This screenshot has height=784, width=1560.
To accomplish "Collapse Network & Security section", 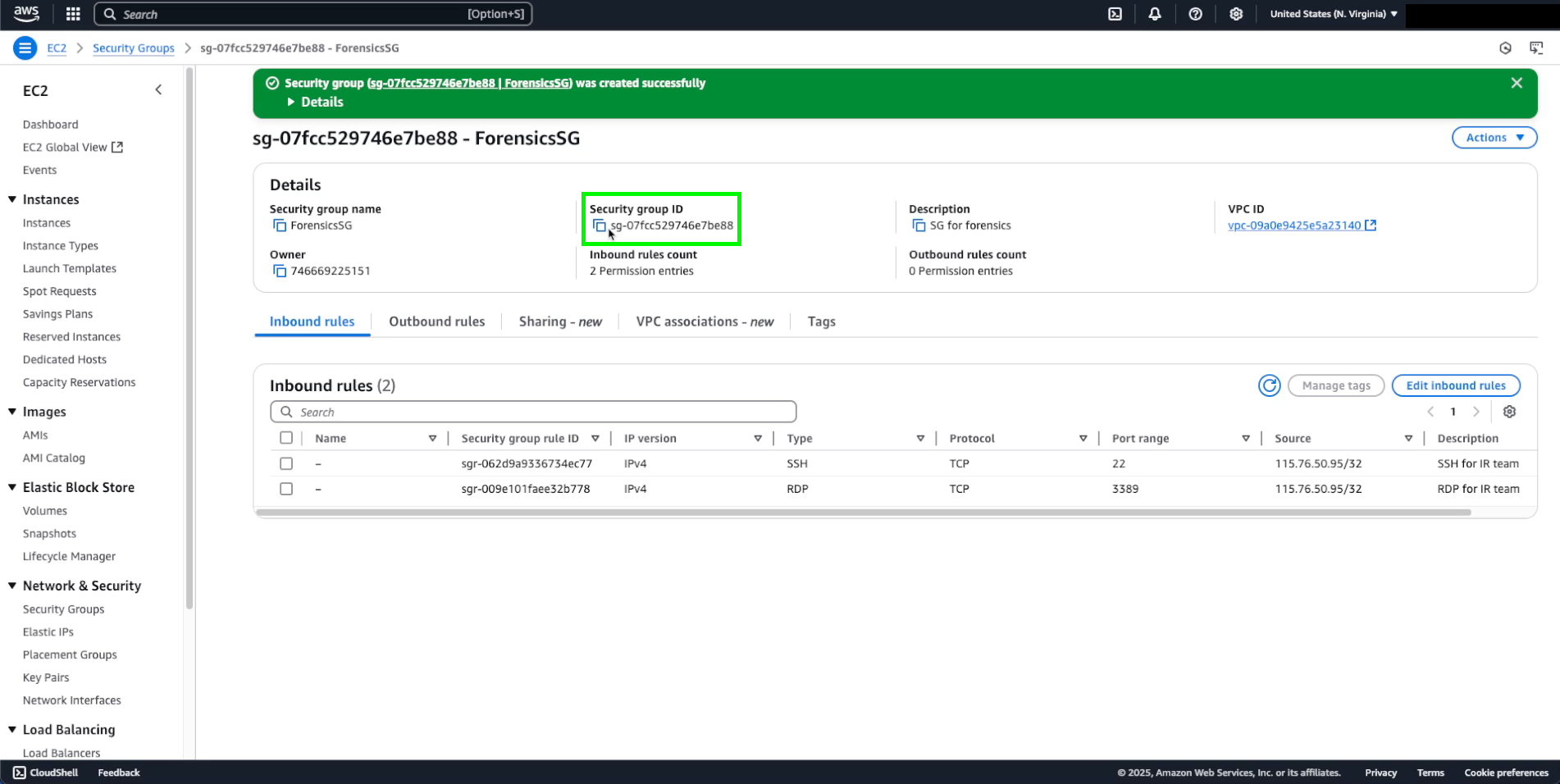I will pyautogui.click(x=12, y=586).
